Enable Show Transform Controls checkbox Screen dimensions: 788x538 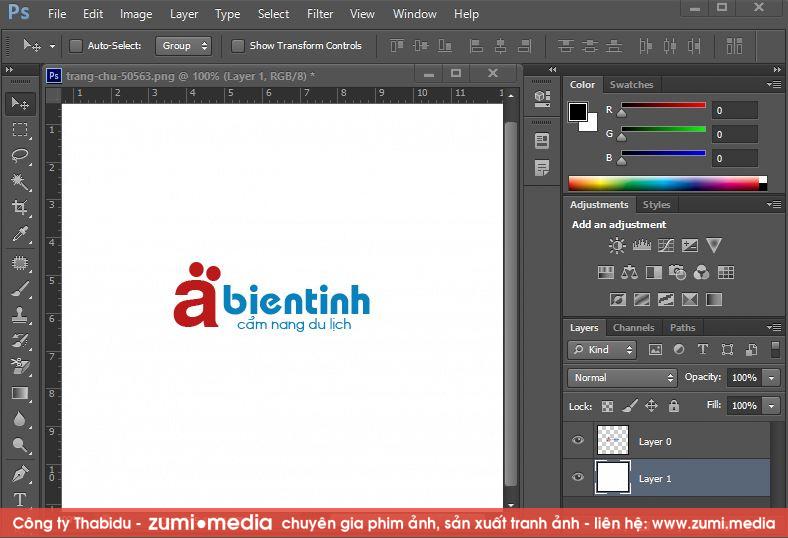pyautogui.click(x=238, y=46)
